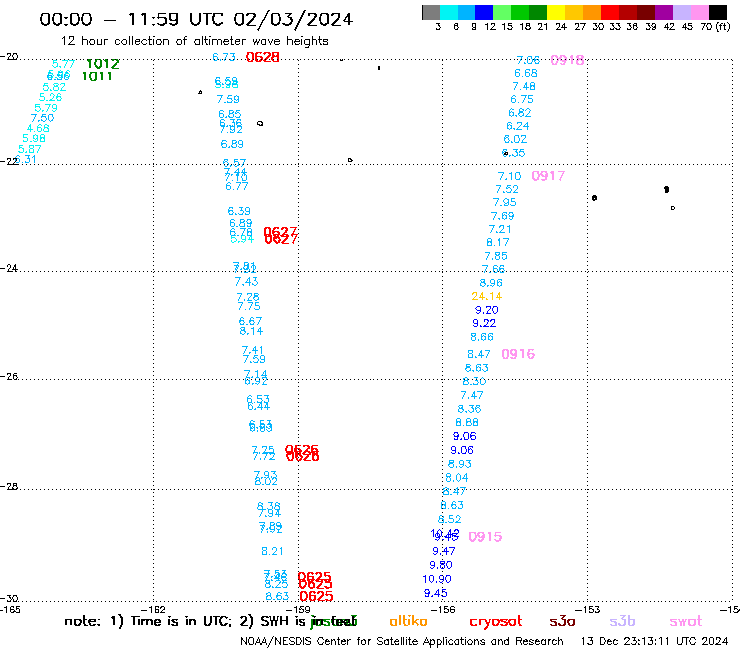The width and height of the screenshot is (740, 650).
Task: Select the orange 30 ft color swatch
Action: (591, 12)
